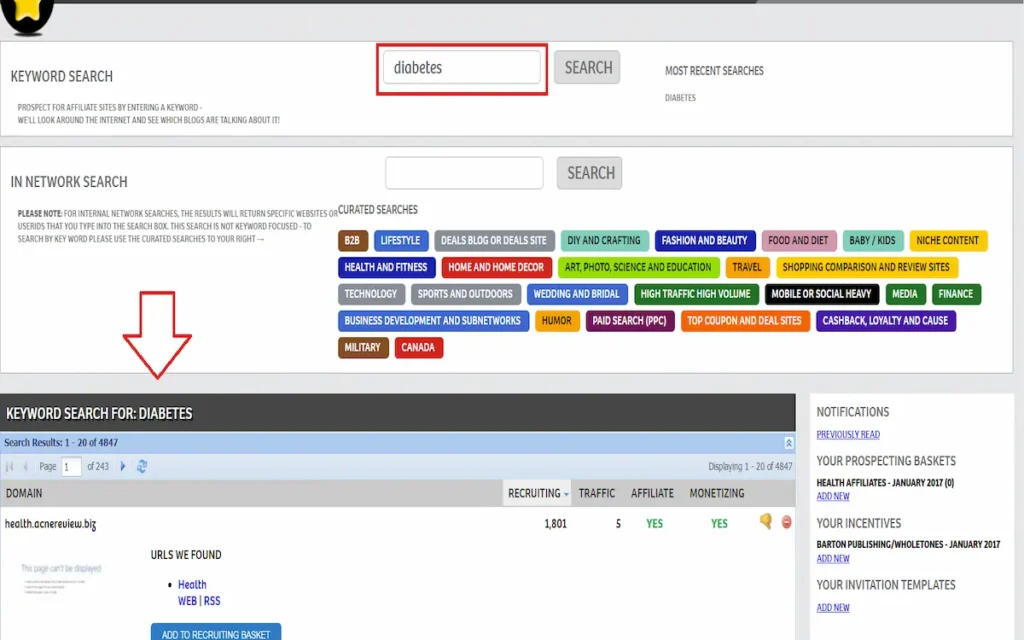Pick the Fashion and Beauty tag
This screenshot has width=1024, height=640.
705,240
